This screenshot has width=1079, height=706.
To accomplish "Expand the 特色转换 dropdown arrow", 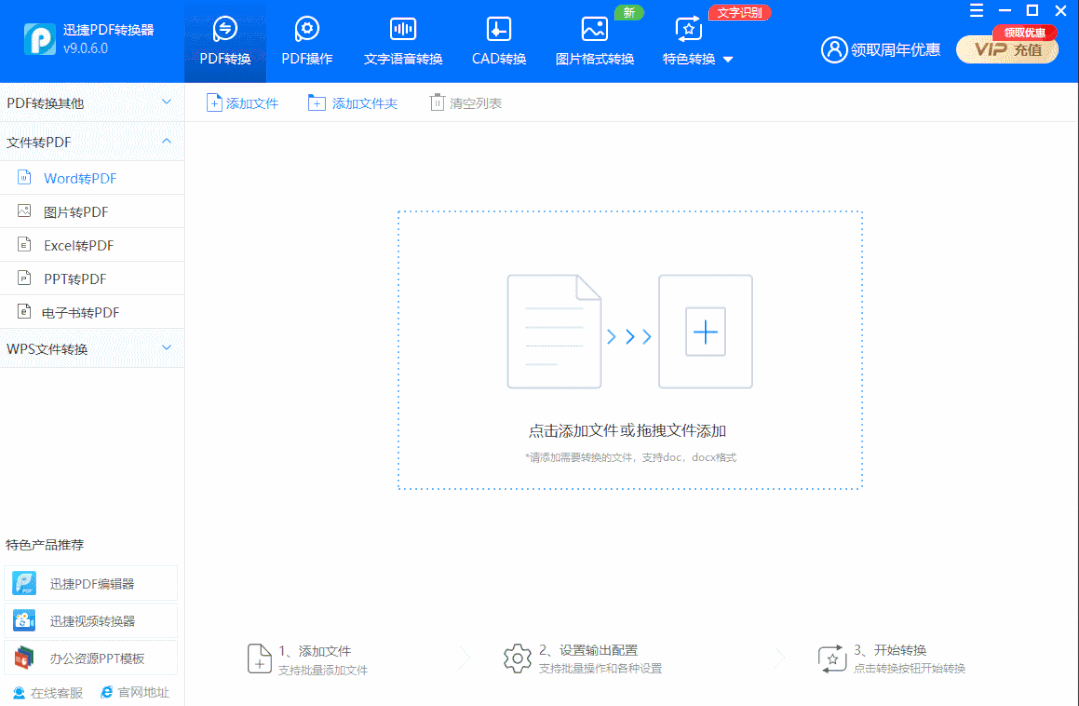I will point(728,60).
